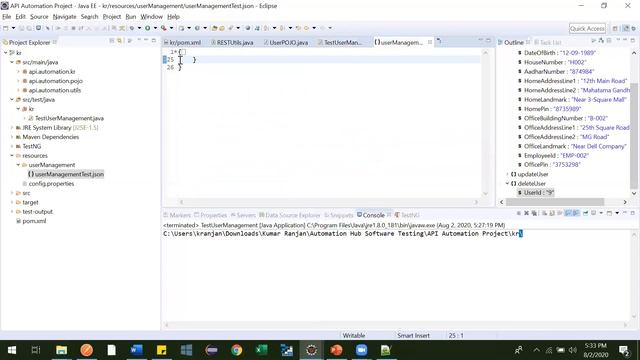This screenshot has width=640, height=360.
Task: Switch to the UserPOJO.java editor tab
Action: [x=286, y=42]
